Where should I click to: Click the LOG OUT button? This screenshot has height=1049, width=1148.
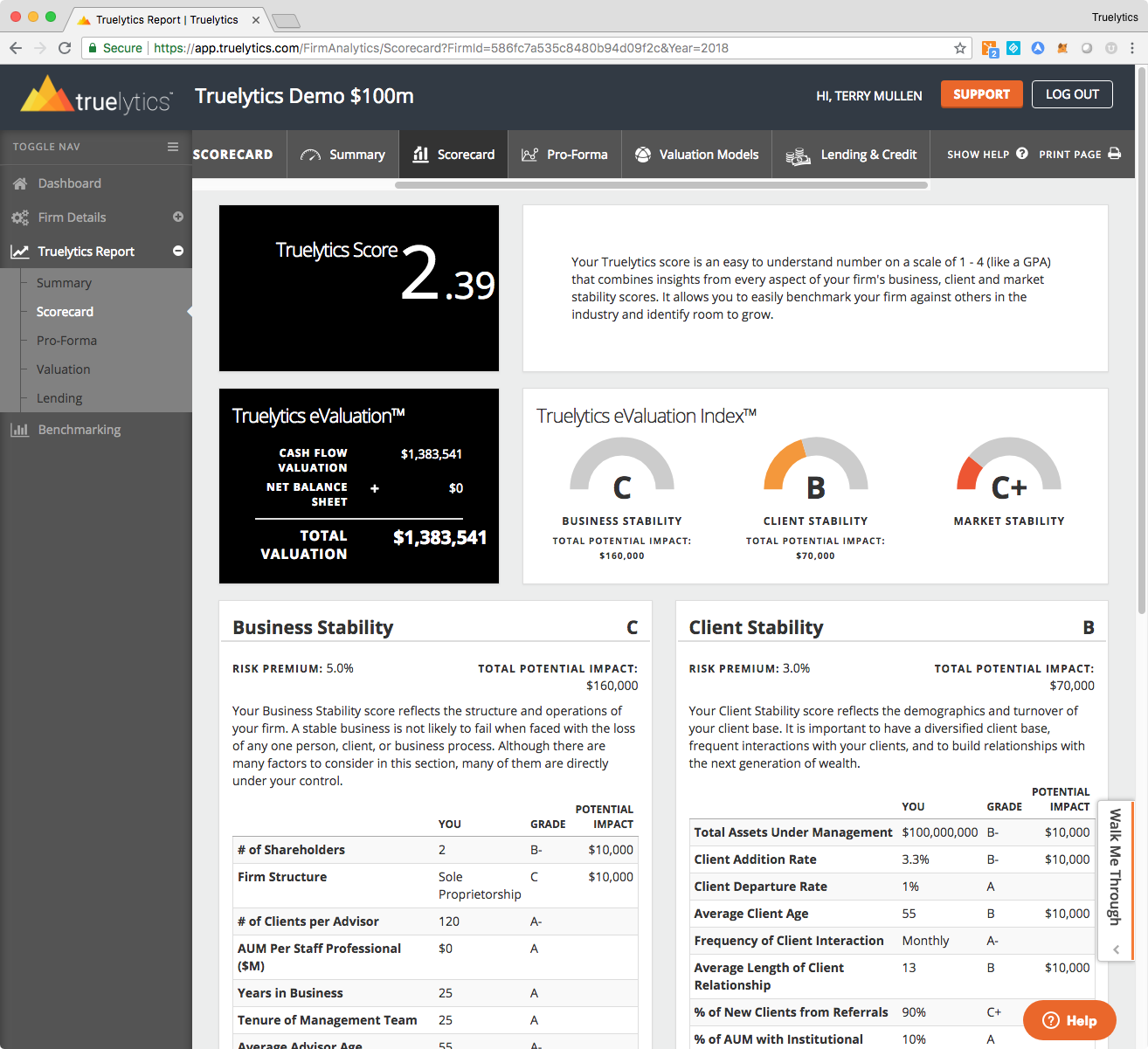click(1072, 94)
